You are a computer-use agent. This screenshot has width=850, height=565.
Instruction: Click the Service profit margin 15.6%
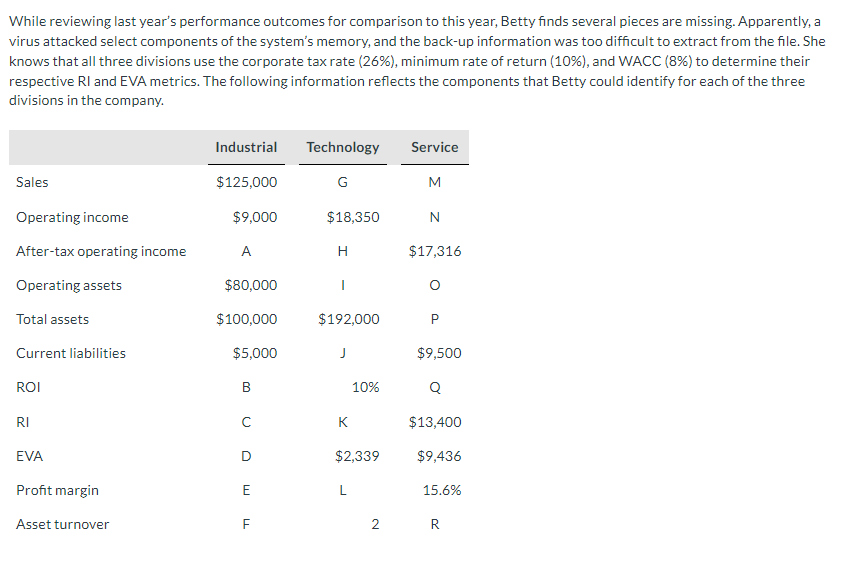(442, 491)
